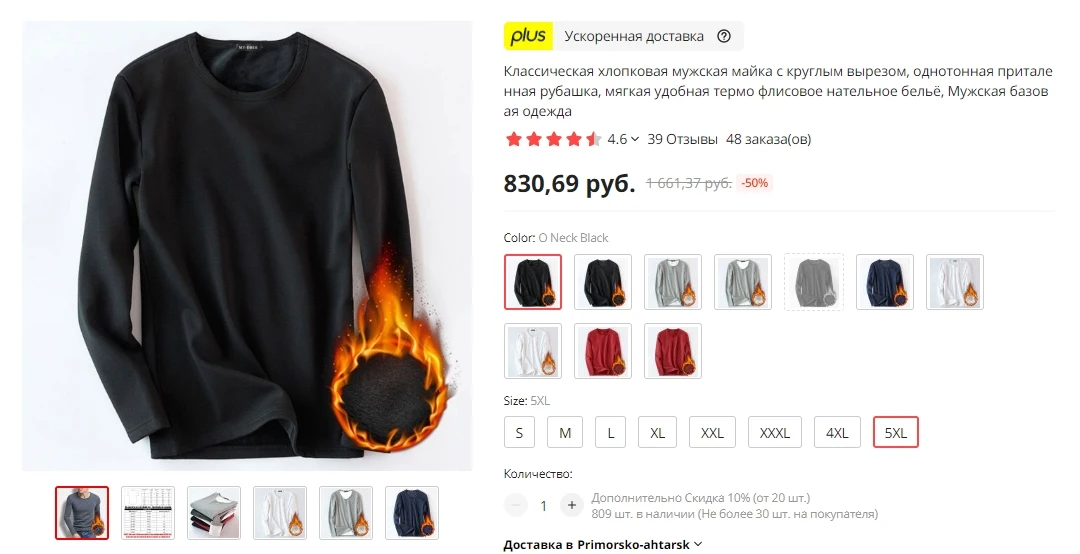Select size 4XL
1080x554 pixels.
[x=837, y=433]
